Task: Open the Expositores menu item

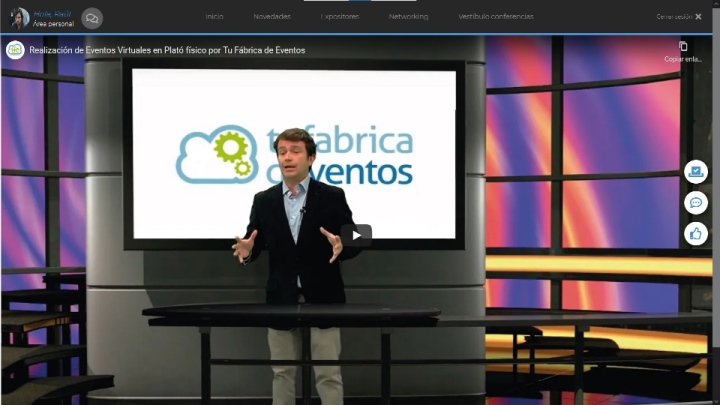Action: [x=340, y=17]
